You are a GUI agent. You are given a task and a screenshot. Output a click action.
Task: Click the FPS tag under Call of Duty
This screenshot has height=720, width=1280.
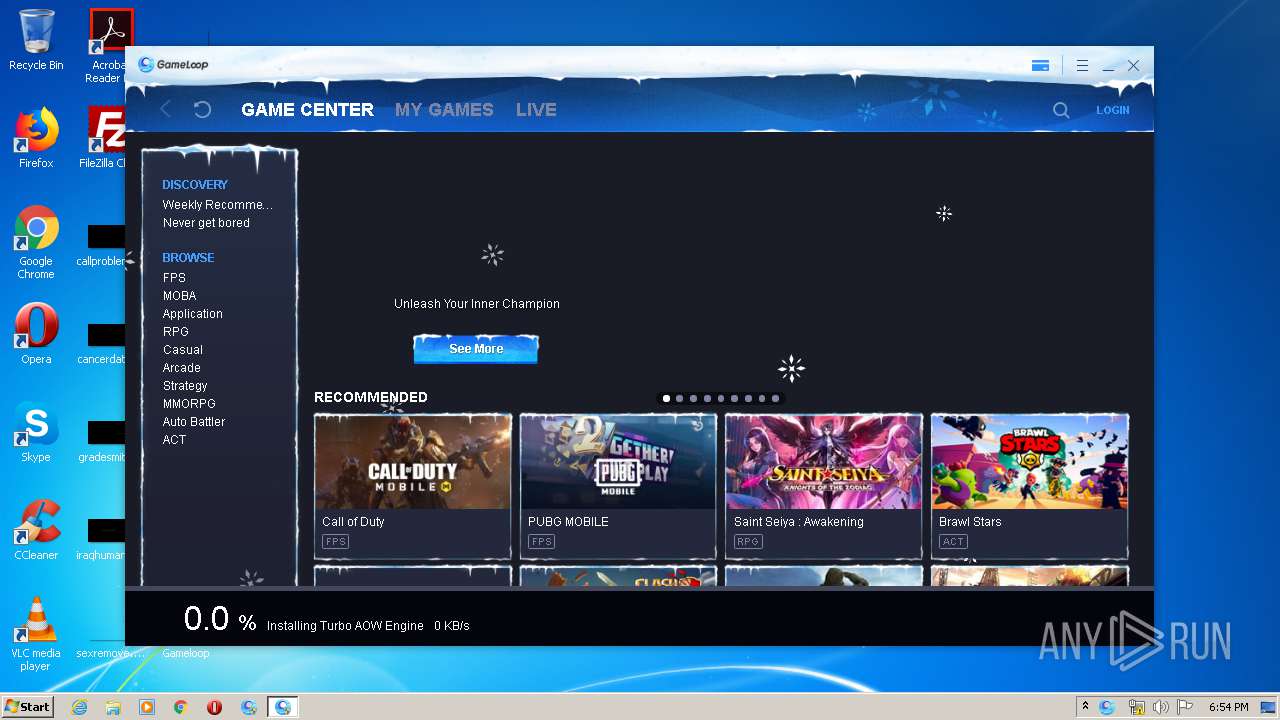335,542
